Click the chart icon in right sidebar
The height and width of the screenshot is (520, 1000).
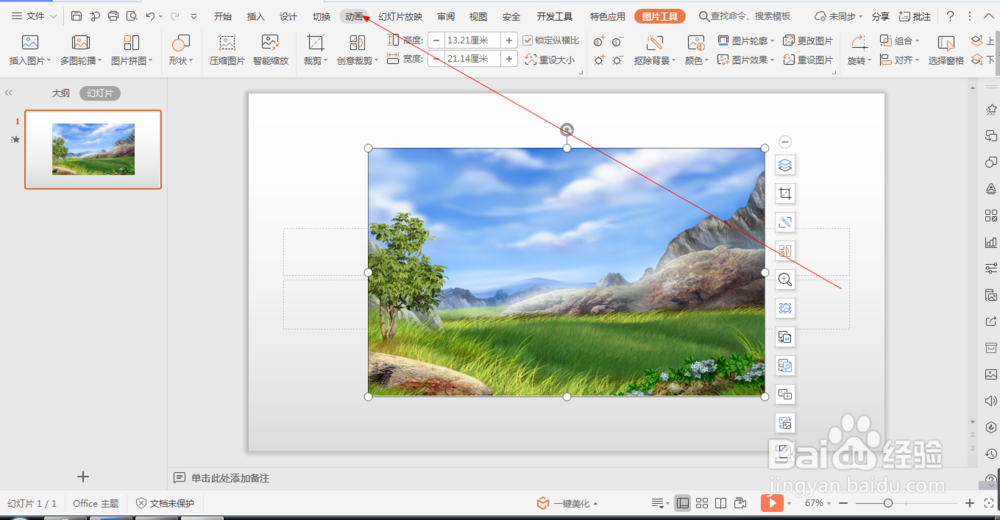click(x=990, y=242)
